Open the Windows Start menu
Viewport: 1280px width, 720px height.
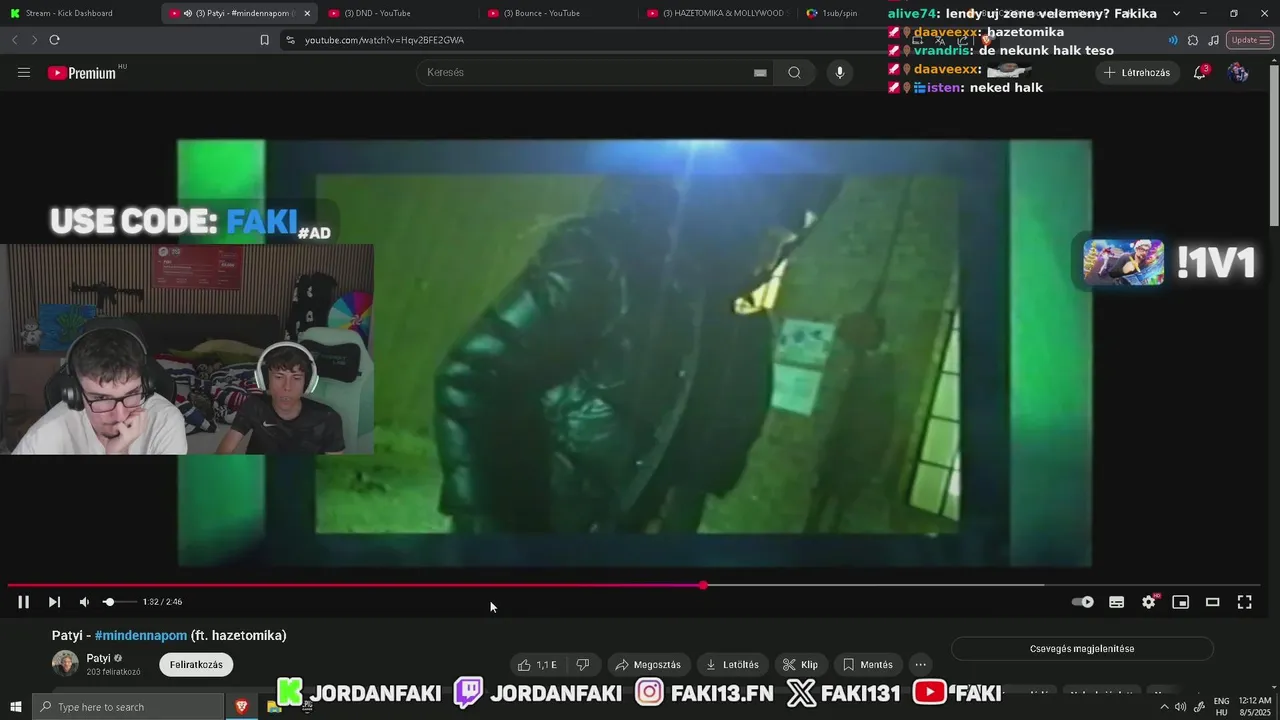point(16,707)
